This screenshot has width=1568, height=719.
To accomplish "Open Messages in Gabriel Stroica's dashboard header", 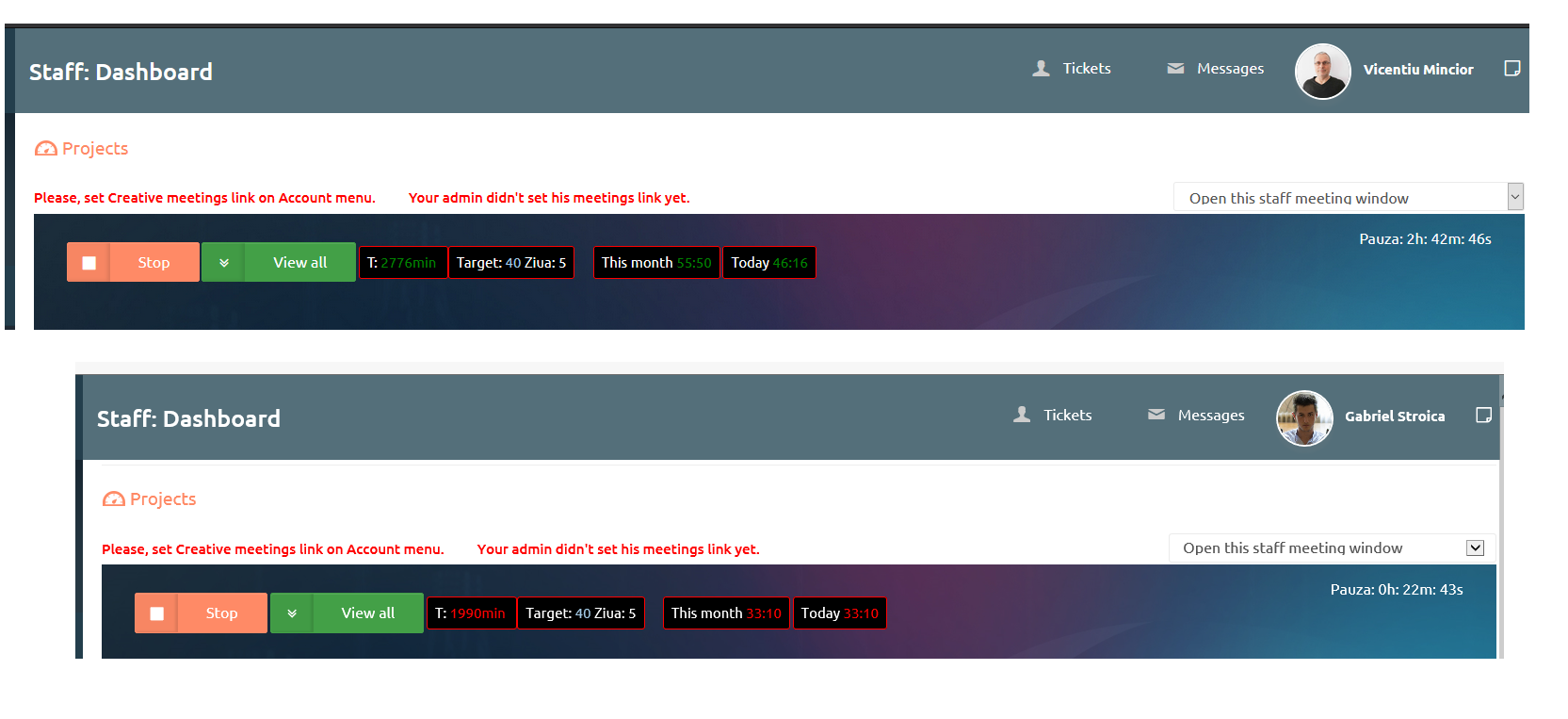I will coord(1196,416).
